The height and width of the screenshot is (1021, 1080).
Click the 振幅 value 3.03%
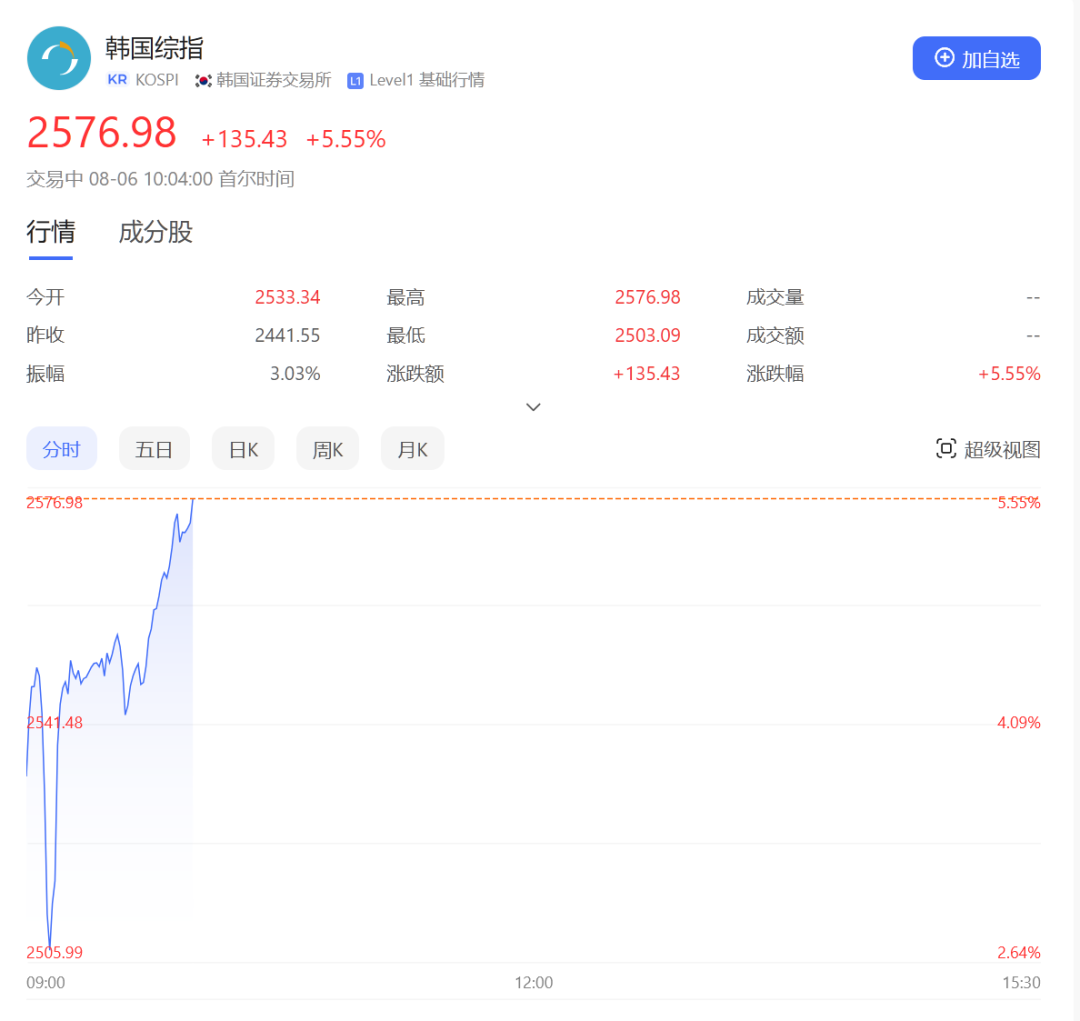click(295, 373)
